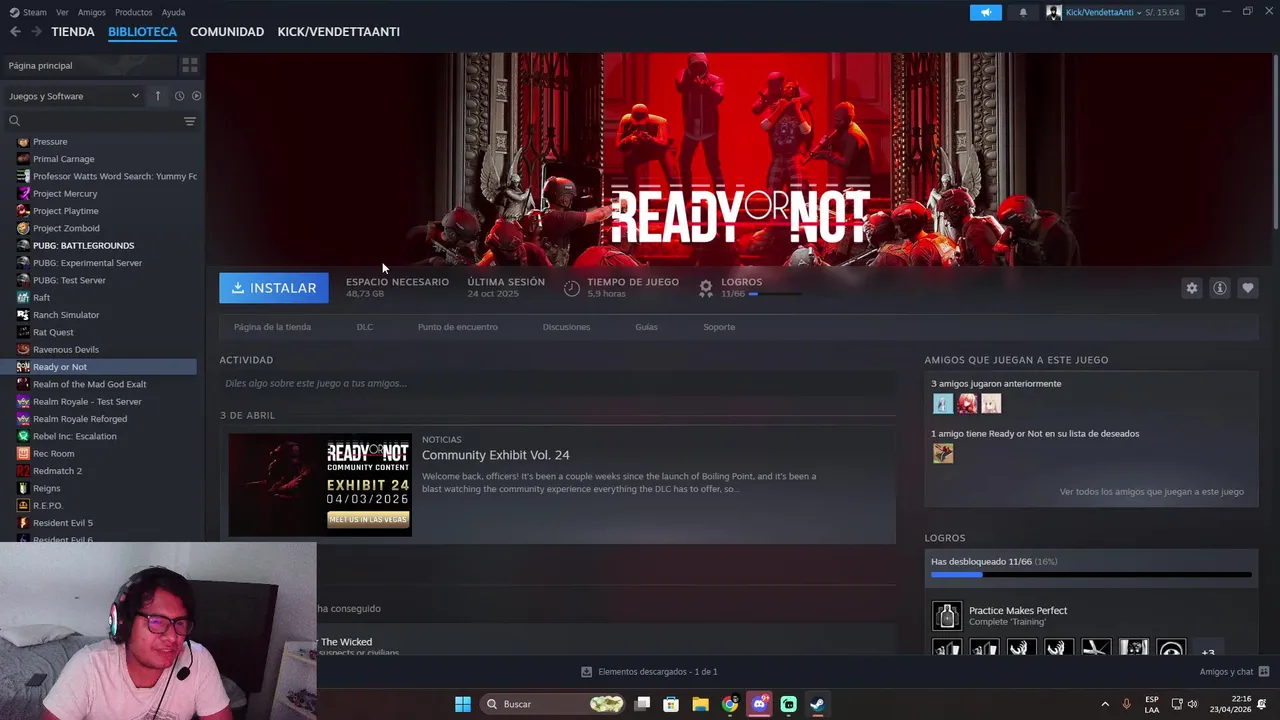Screen dimensions: 1280x720
Task: Open the announcements megaphone button
Action: click(x=986, y=12)
